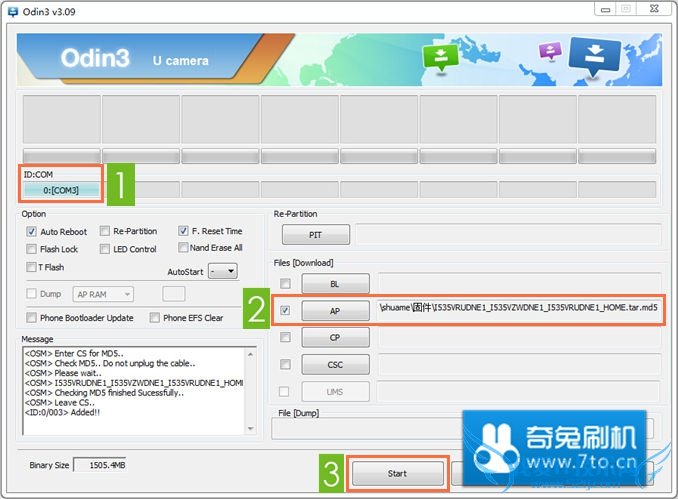Viewport: 678px width, 499px height.
Task: Toggle the BL file checkbox
Action: pos(285,283)
